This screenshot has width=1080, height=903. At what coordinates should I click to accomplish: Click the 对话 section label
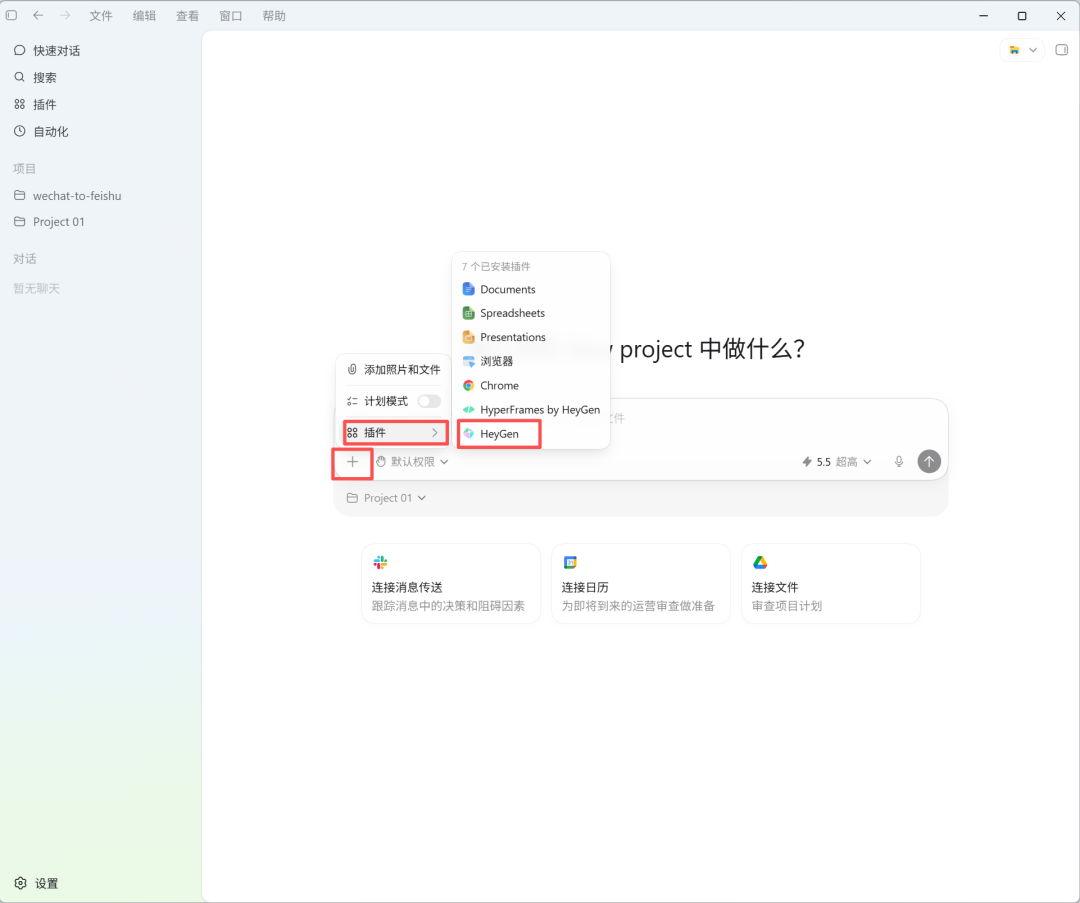[x=24, y=259]
